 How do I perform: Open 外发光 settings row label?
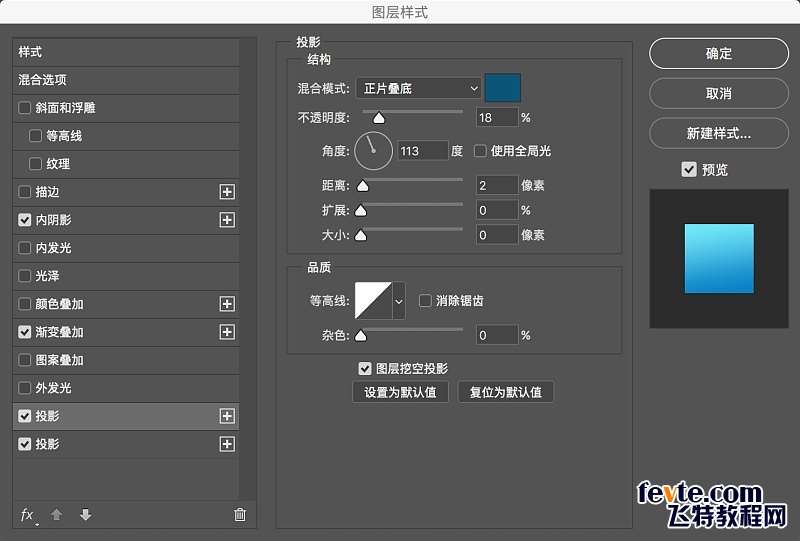(x=53, y=388)
